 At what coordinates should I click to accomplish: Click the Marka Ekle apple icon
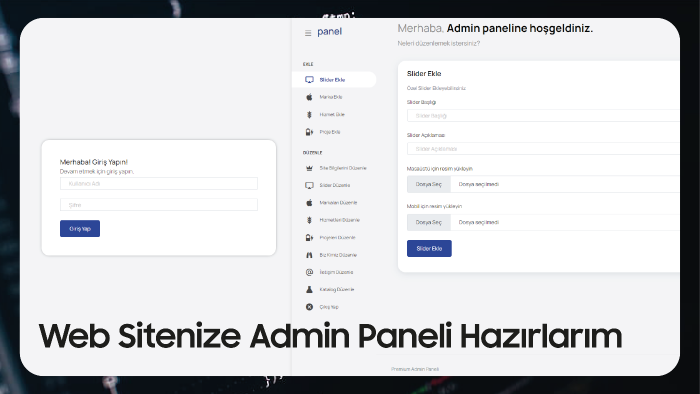[x=309, y=97]
